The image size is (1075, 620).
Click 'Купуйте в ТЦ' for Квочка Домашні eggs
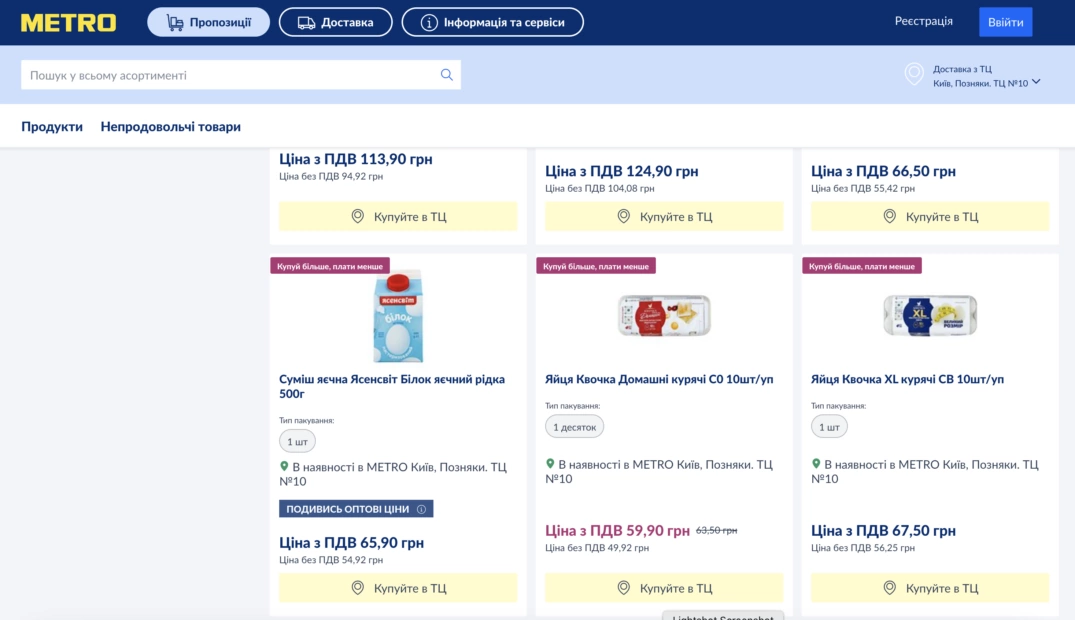[664, 588]
